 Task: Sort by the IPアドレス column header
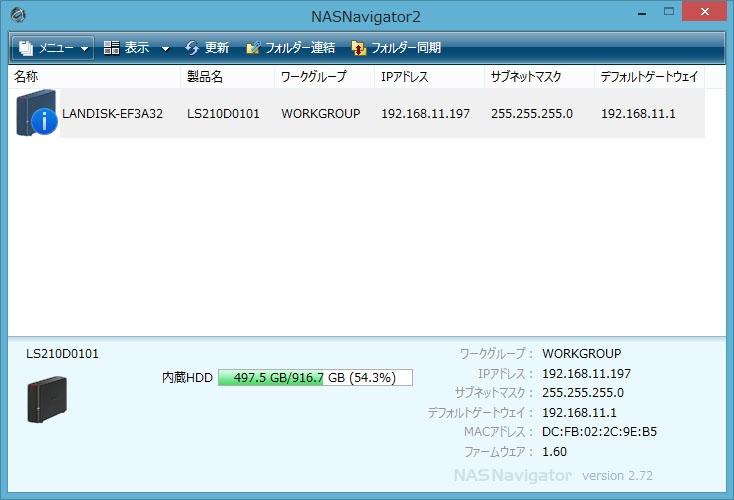click(x=429, y=76)
